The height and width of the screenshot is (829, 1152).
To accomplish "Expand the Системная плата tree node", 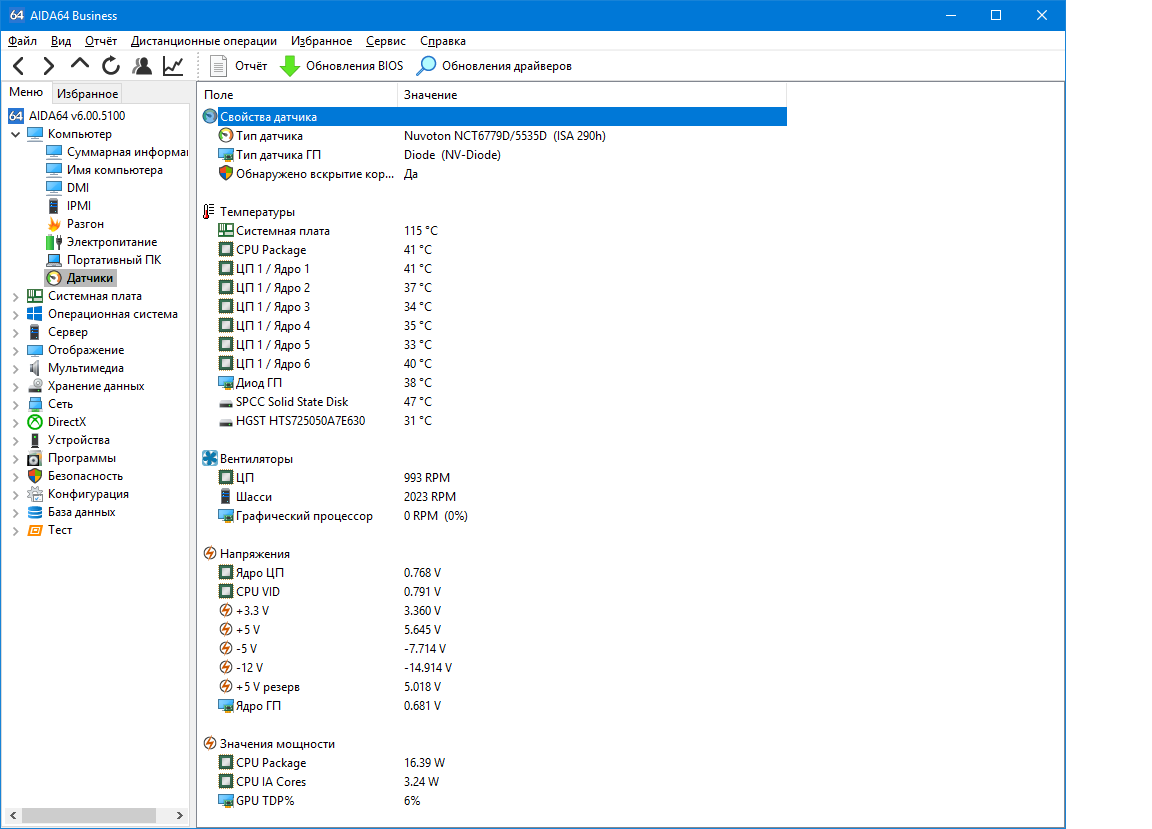I will click(15, 296).
